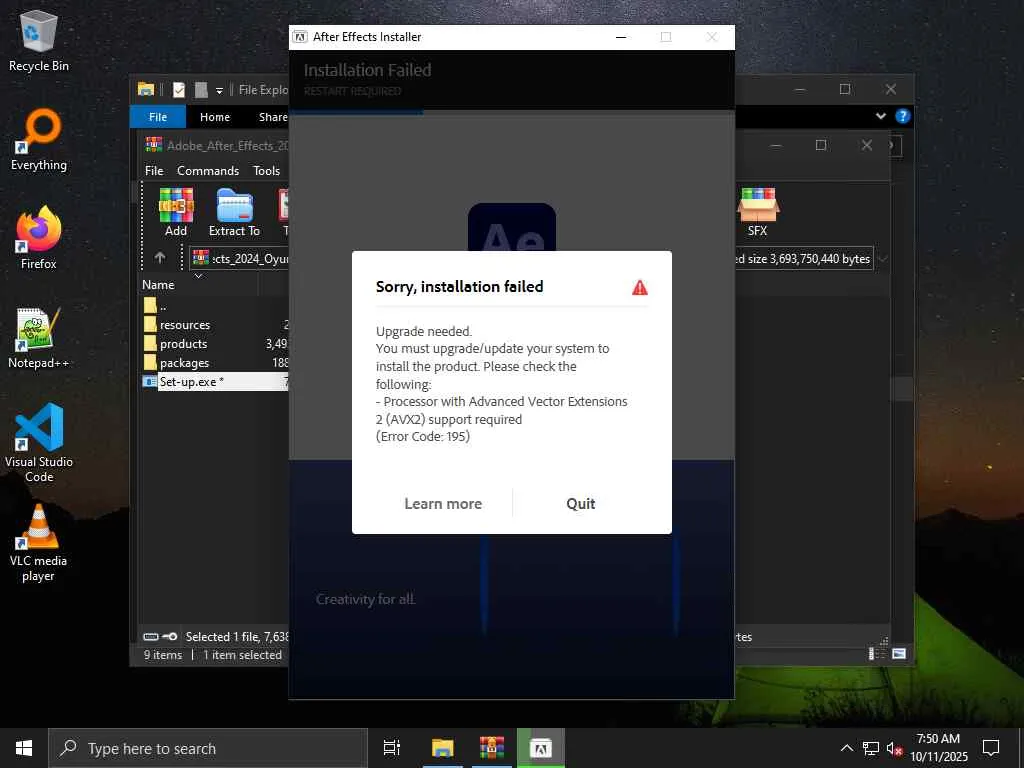
Task: Click the muted volume tray icon
Action: tap(894, 748)
